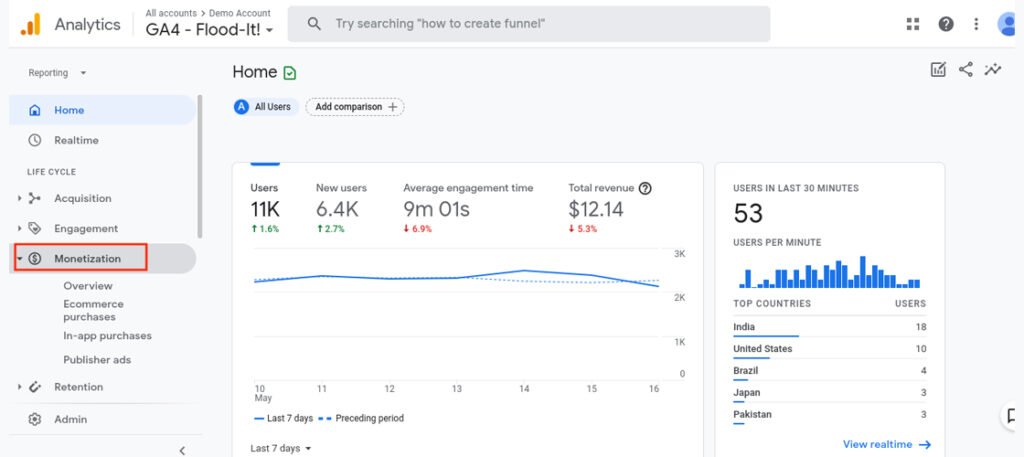Click the Total revenue info icon
This screenshot has height=457, width=1024.
tap(645, 188)
